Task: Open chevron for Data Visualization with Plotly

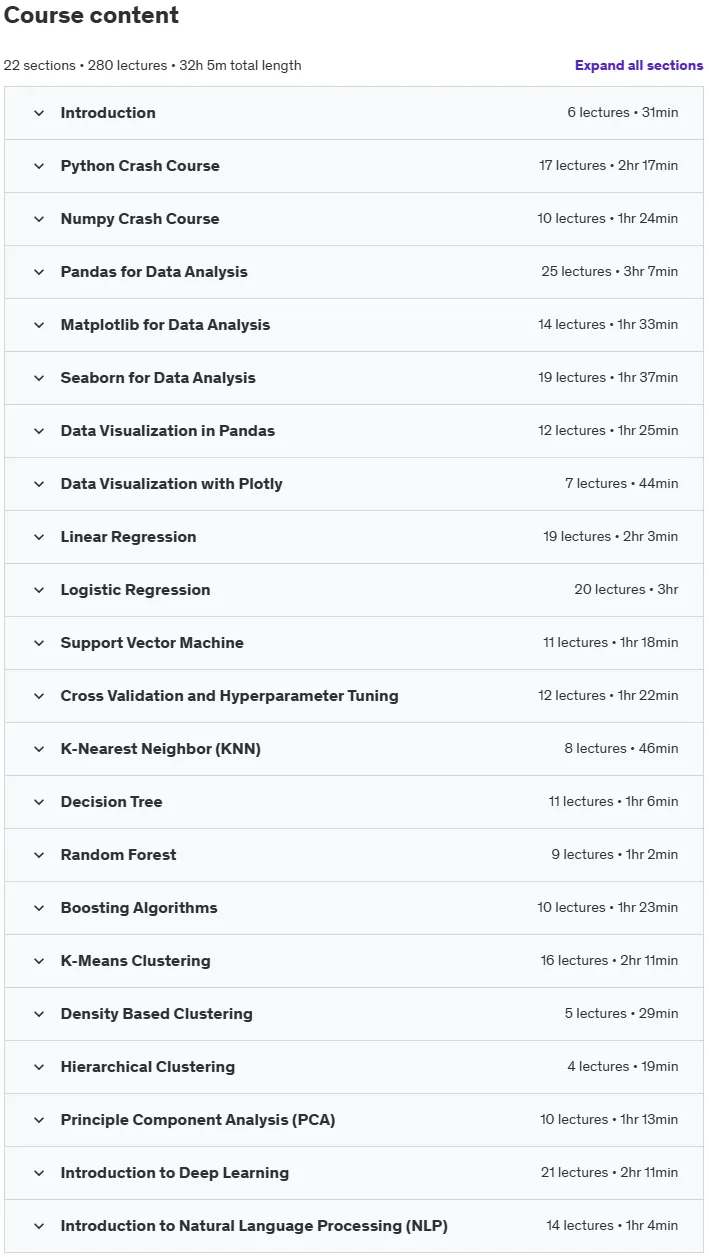Action: point(39,484)
